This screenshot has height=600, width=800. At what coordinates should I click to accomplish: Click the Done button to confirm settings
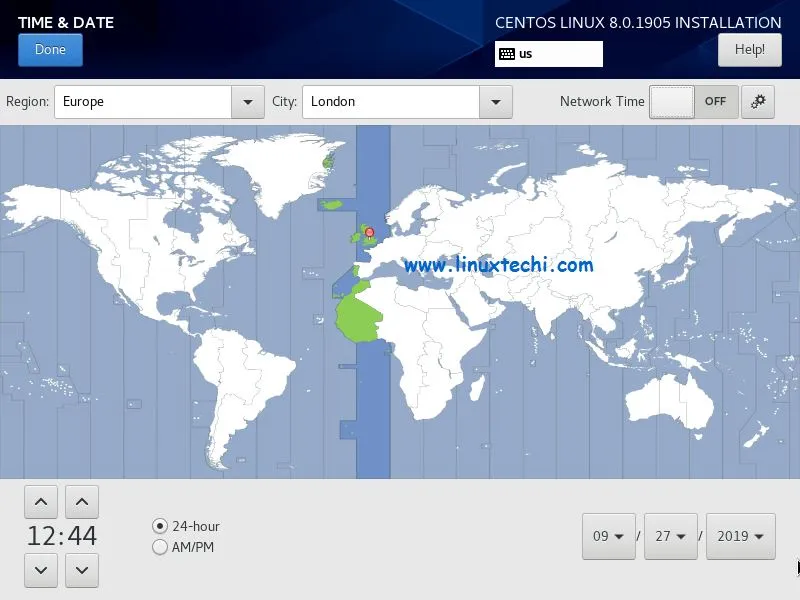(50, 49)
